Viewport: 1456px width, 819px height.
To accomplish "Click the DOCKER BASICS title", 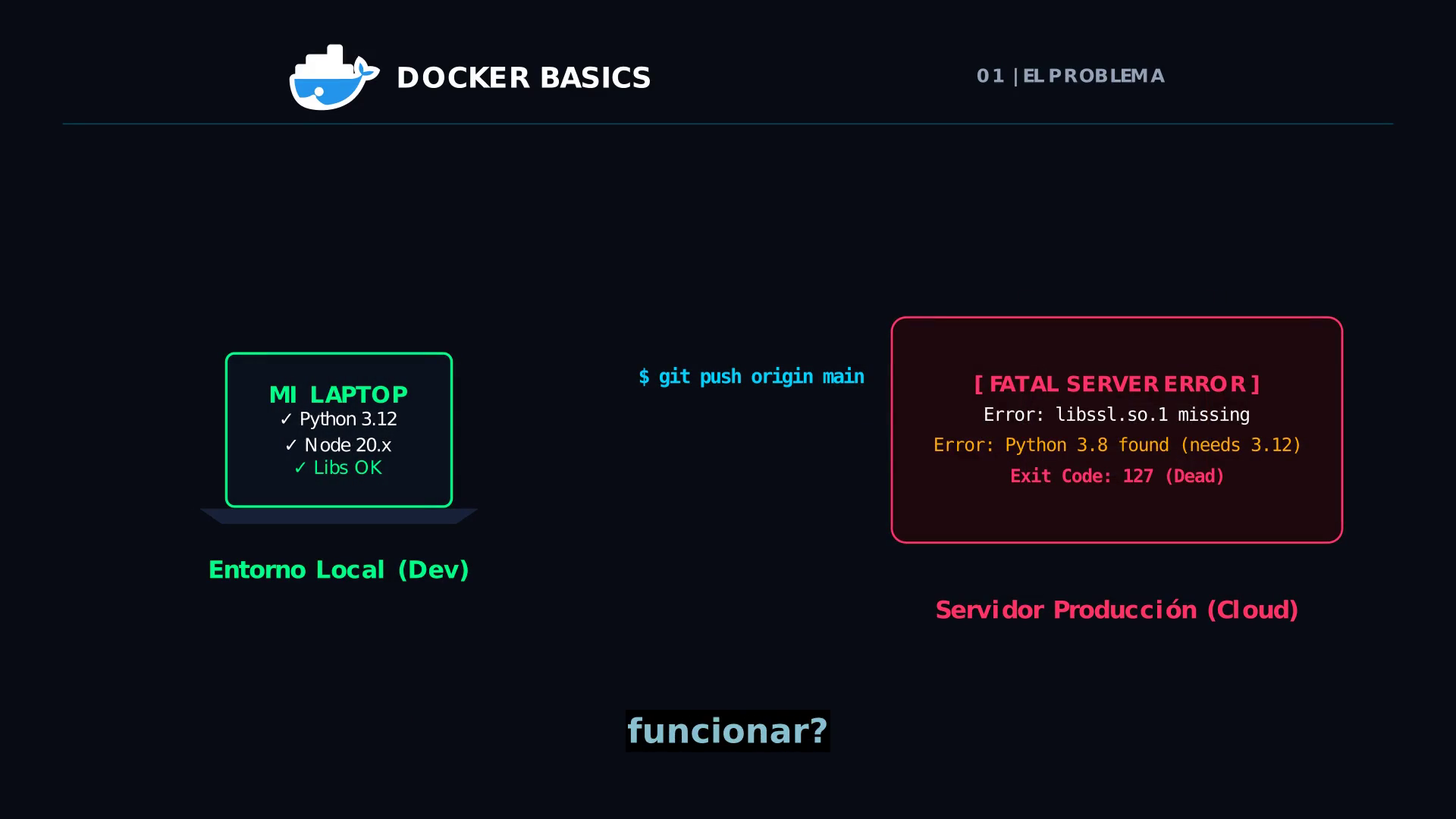I will [523, 77].
